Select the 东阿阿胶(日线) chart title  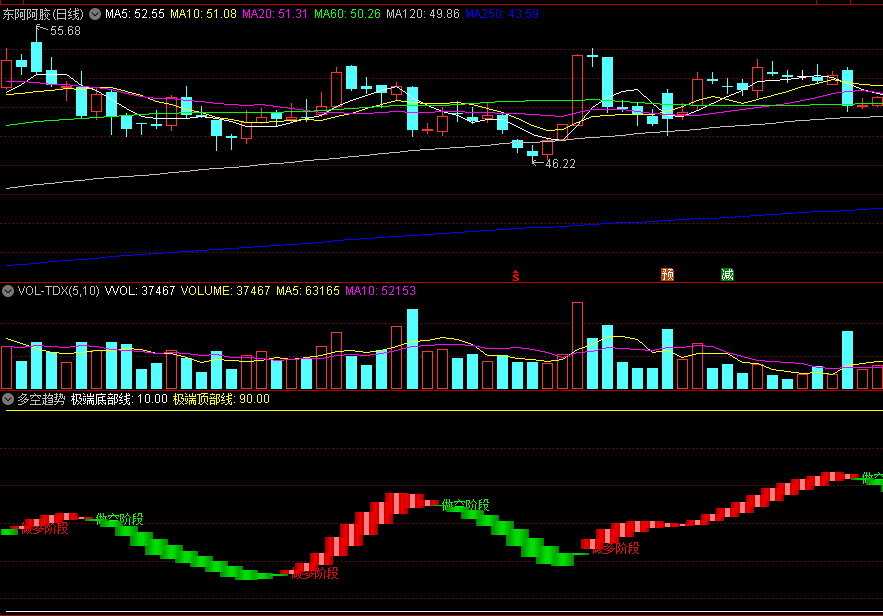coord(43,14)
